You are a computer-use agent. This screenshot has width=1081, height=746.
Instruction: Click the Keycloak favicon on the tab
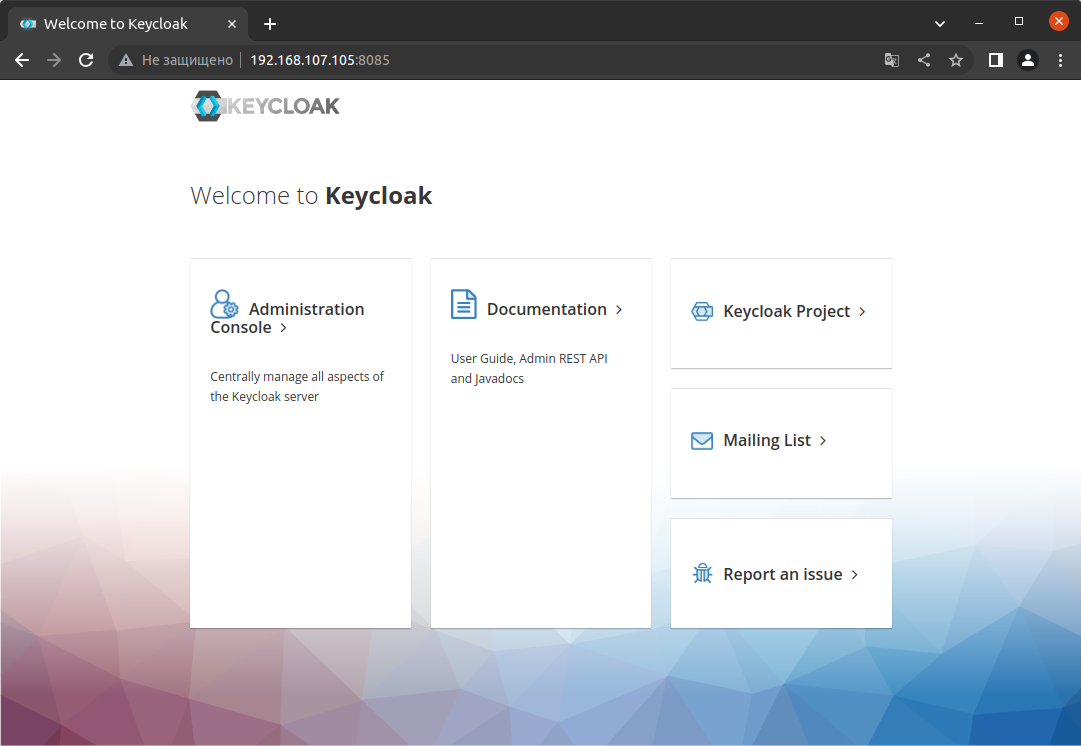(28, 24)
